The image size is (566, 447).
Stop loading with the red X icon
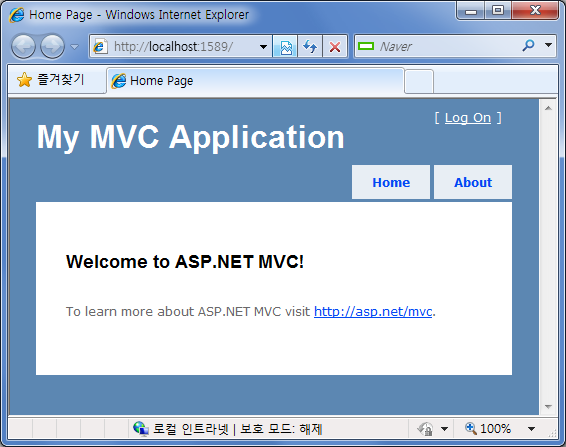pyautogui.click(x=335, y=46)
